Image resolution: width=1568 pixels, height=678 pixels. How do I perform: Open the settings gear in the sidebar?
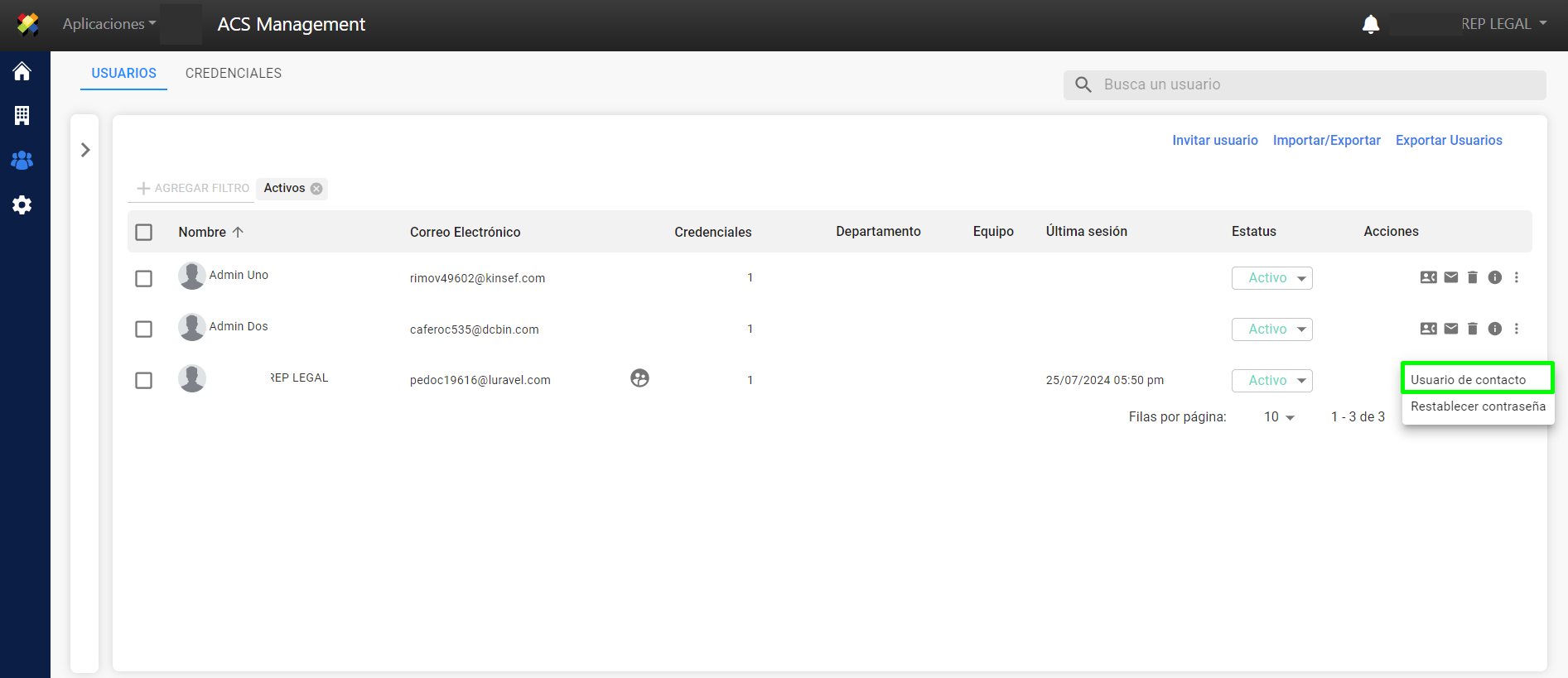22,204
